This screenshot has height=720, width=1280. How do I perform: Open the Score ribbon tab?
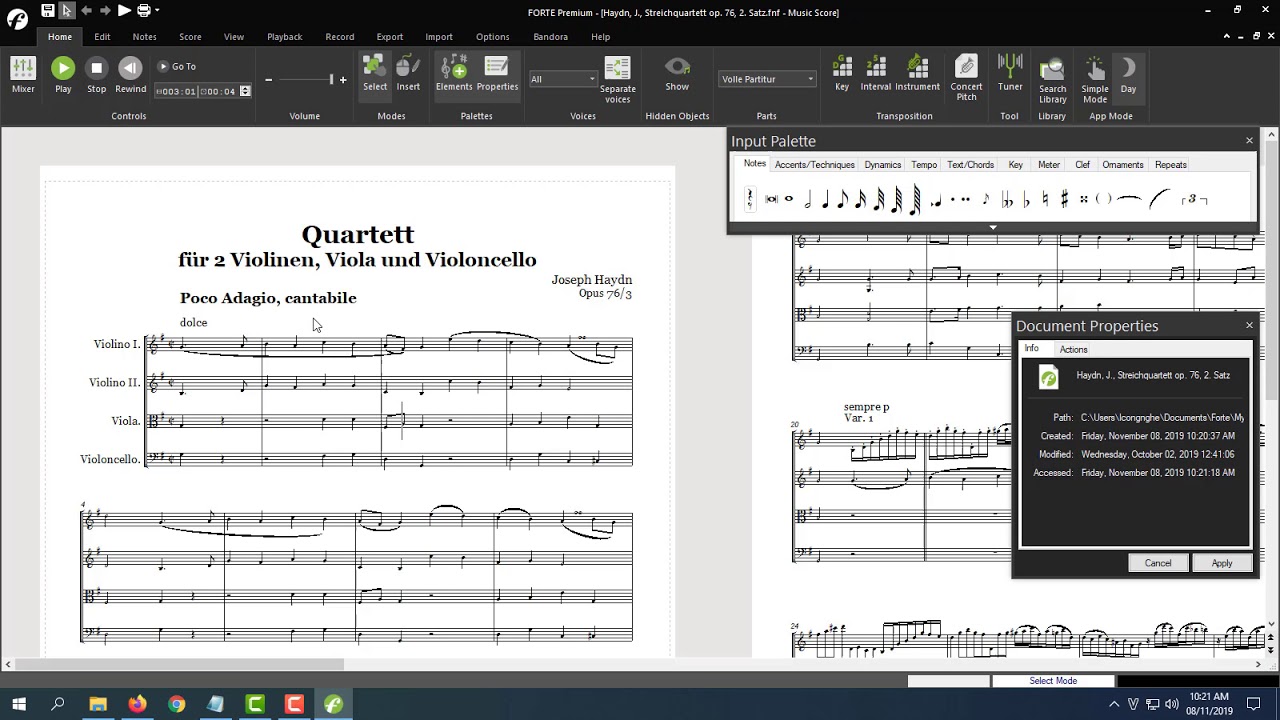[190, 37]
